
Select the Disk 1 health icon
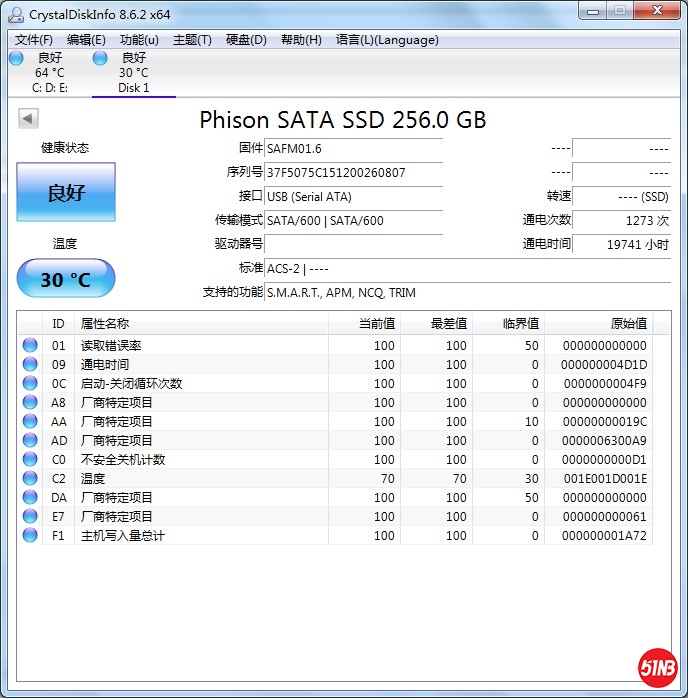[101, 59]
